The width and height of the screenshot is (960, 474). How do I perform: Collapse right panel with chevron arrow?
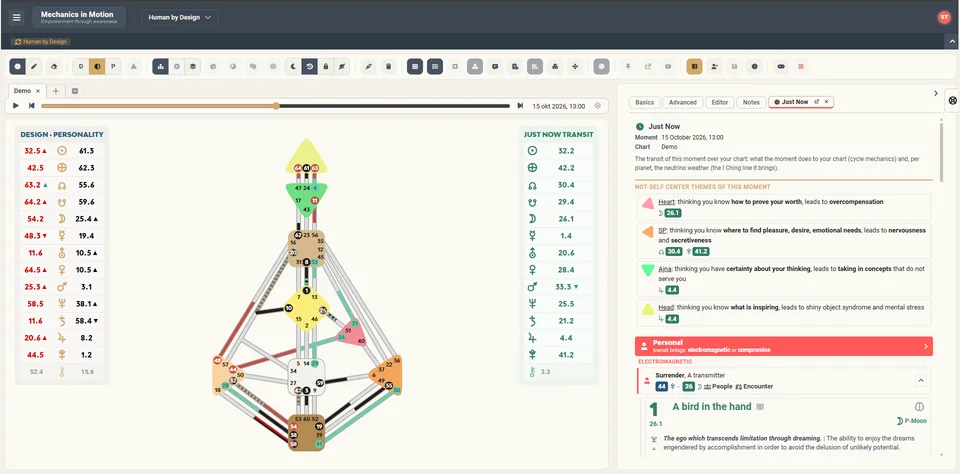[936, 93]
